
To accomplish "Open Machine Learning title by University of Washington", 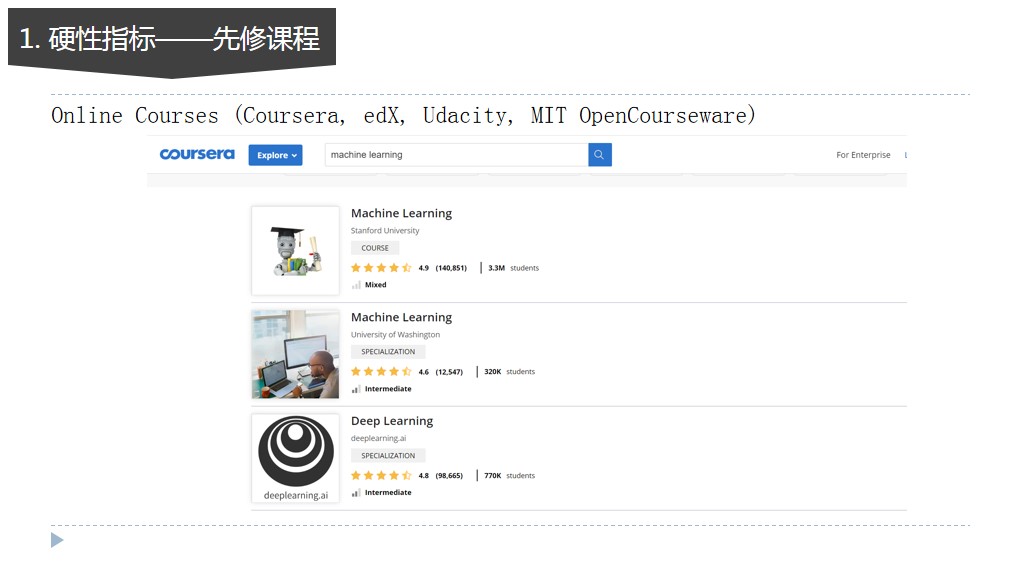I will point(401,317).
